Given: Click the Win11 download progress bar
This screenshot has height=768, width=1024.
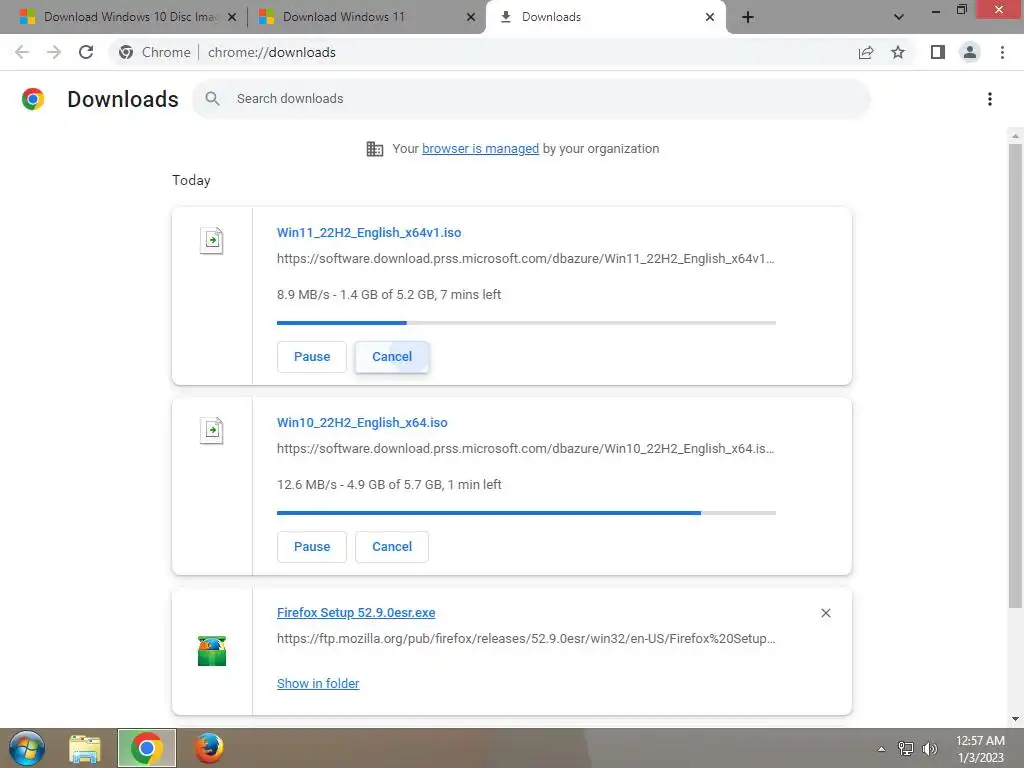Looking at the screenshot, I should point(526,323).
